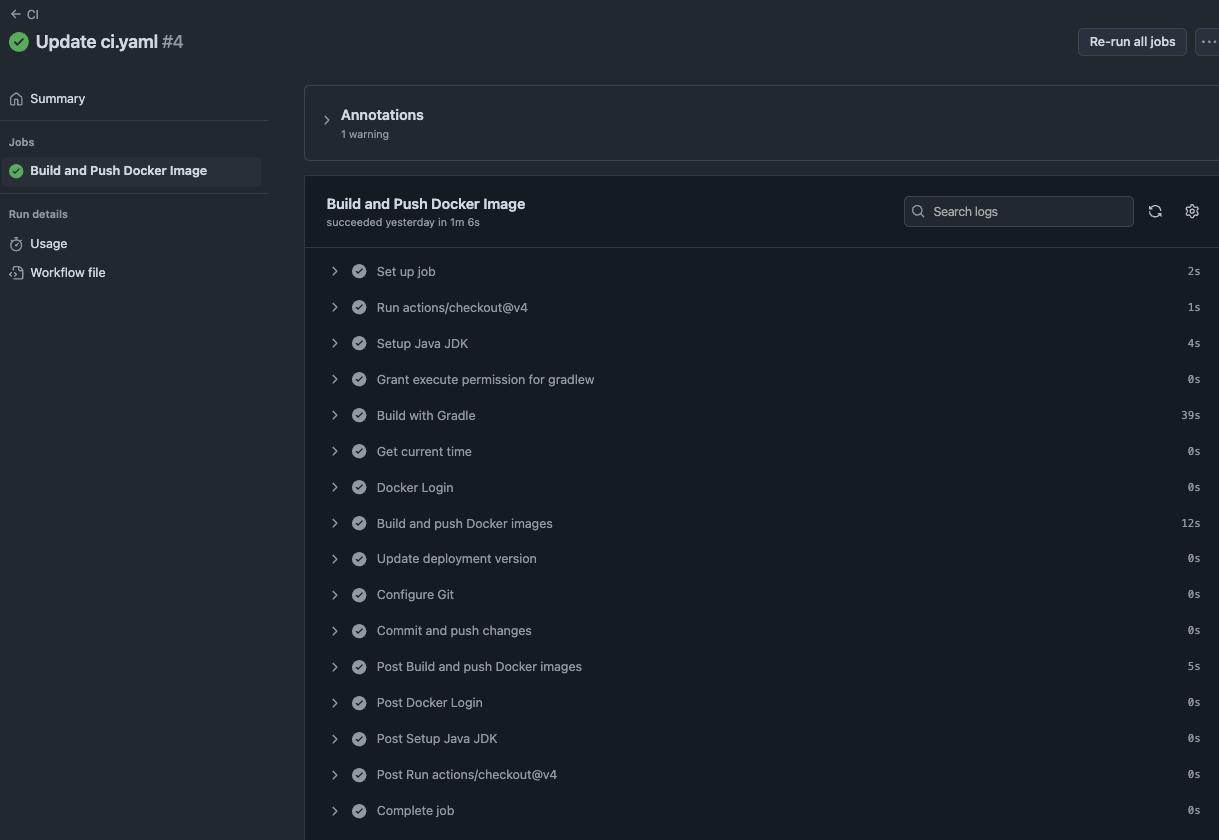
Task: Expand the Annotations section
Action: (326, 120)
